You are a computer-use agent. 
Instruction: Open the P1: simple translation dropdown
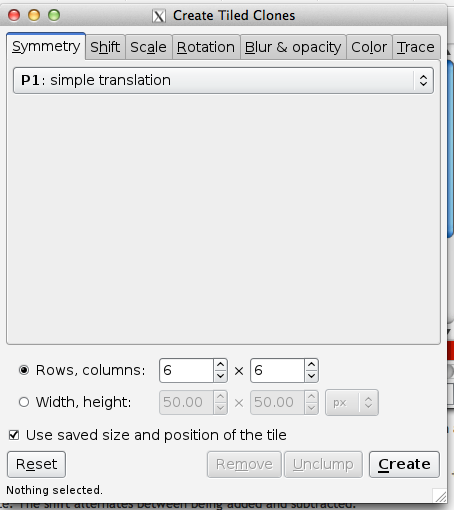click(x=223, y=80)
